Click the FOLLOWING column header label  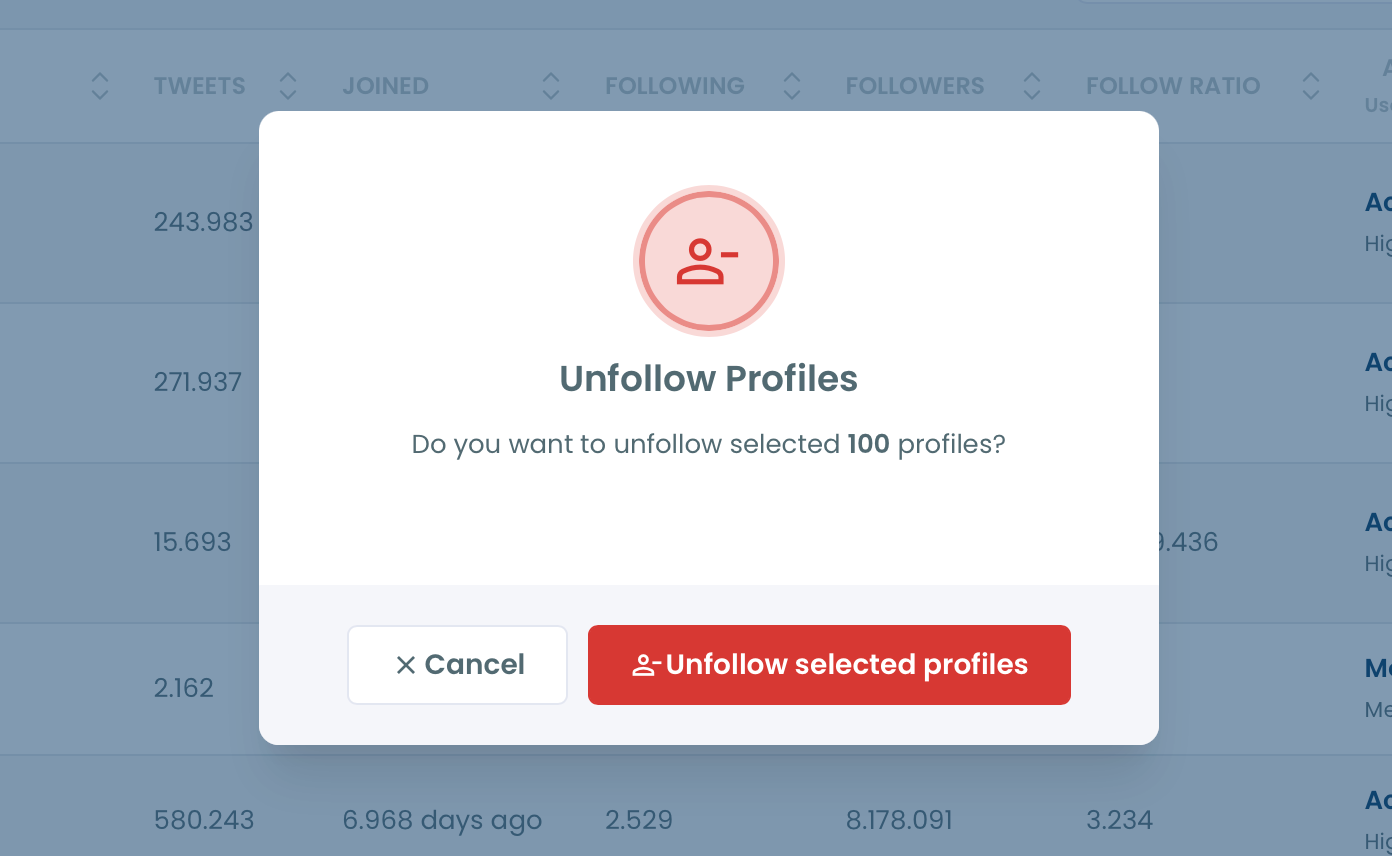pos(674,86)
